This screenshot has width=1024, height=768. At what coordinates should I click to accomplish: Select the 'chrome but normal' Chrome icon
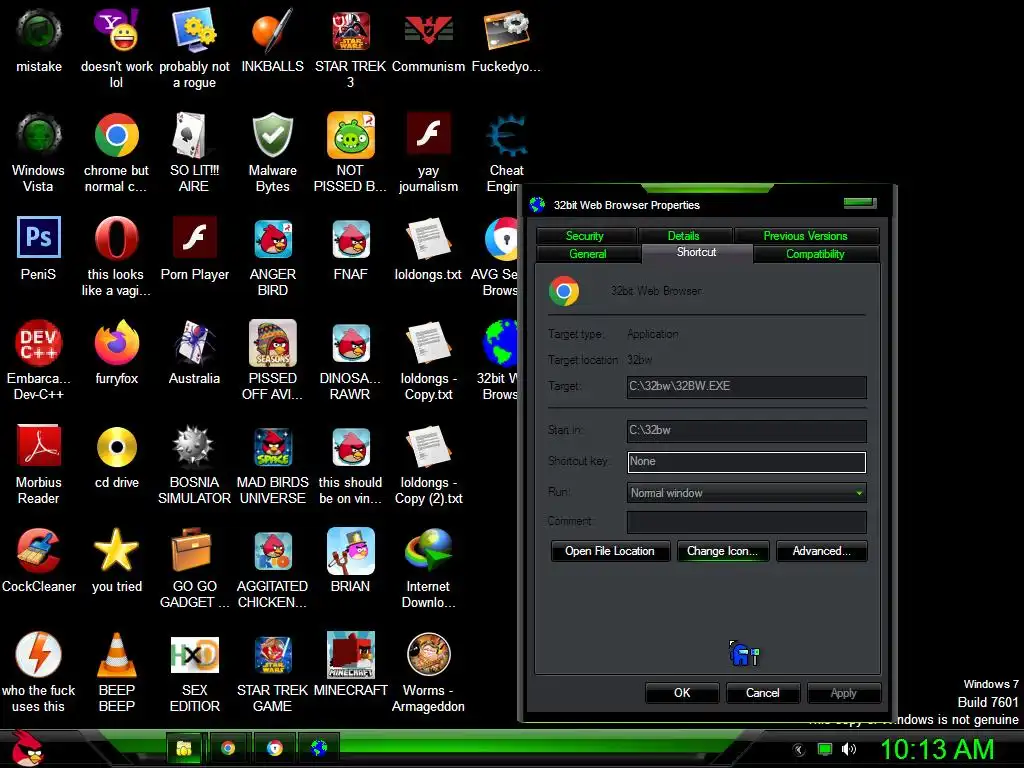pyautogui.click(x=116, y=152)
